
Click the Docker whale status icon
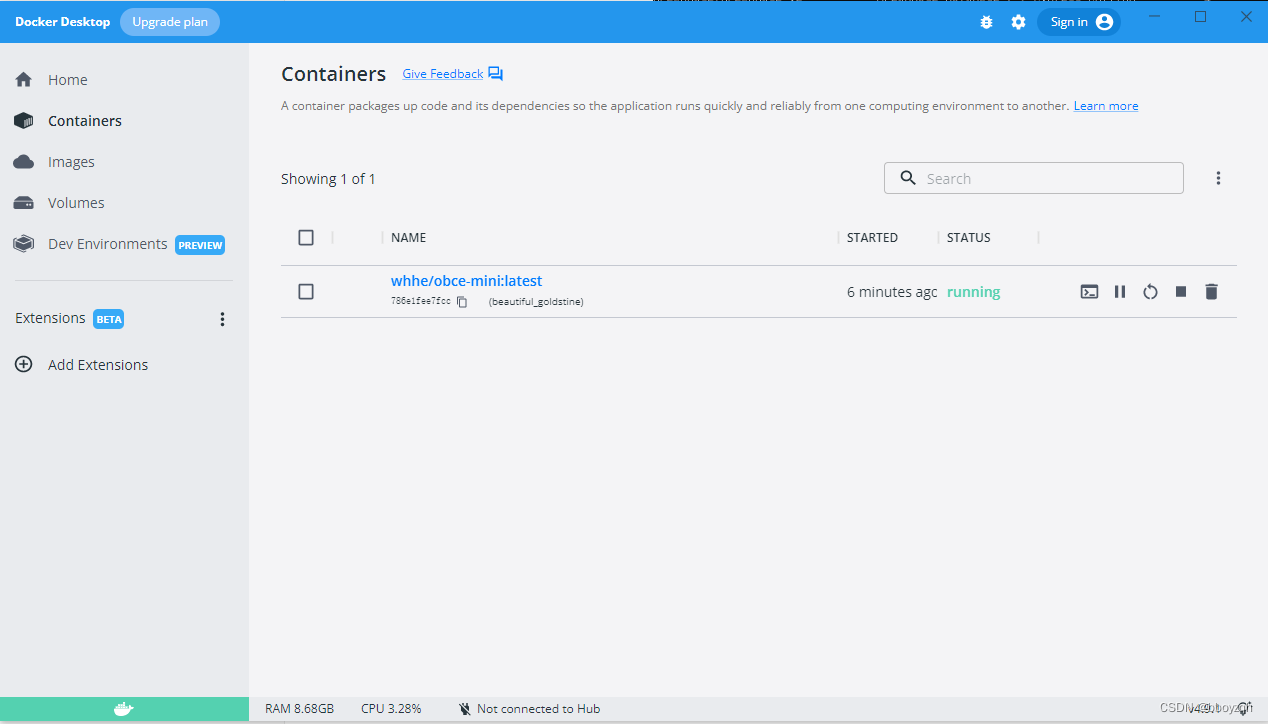[124, 709]
